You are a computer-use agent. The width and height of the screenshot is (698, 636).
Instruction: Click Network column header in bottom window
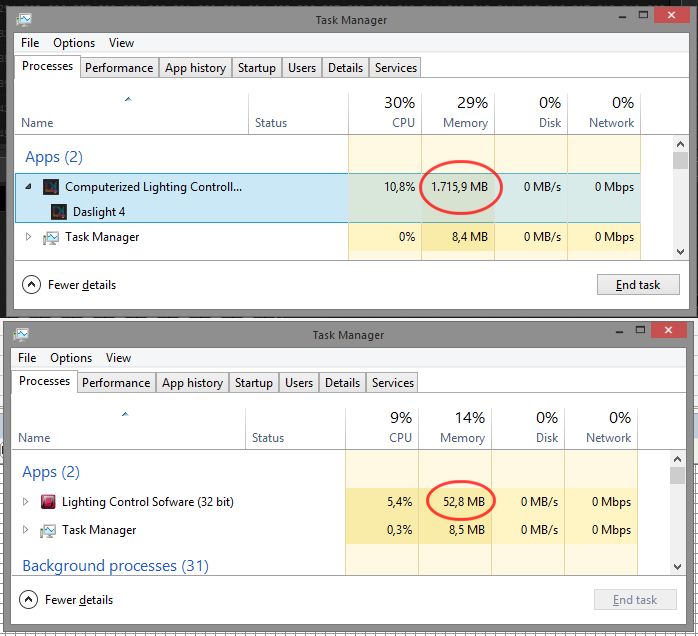(601, 428)
